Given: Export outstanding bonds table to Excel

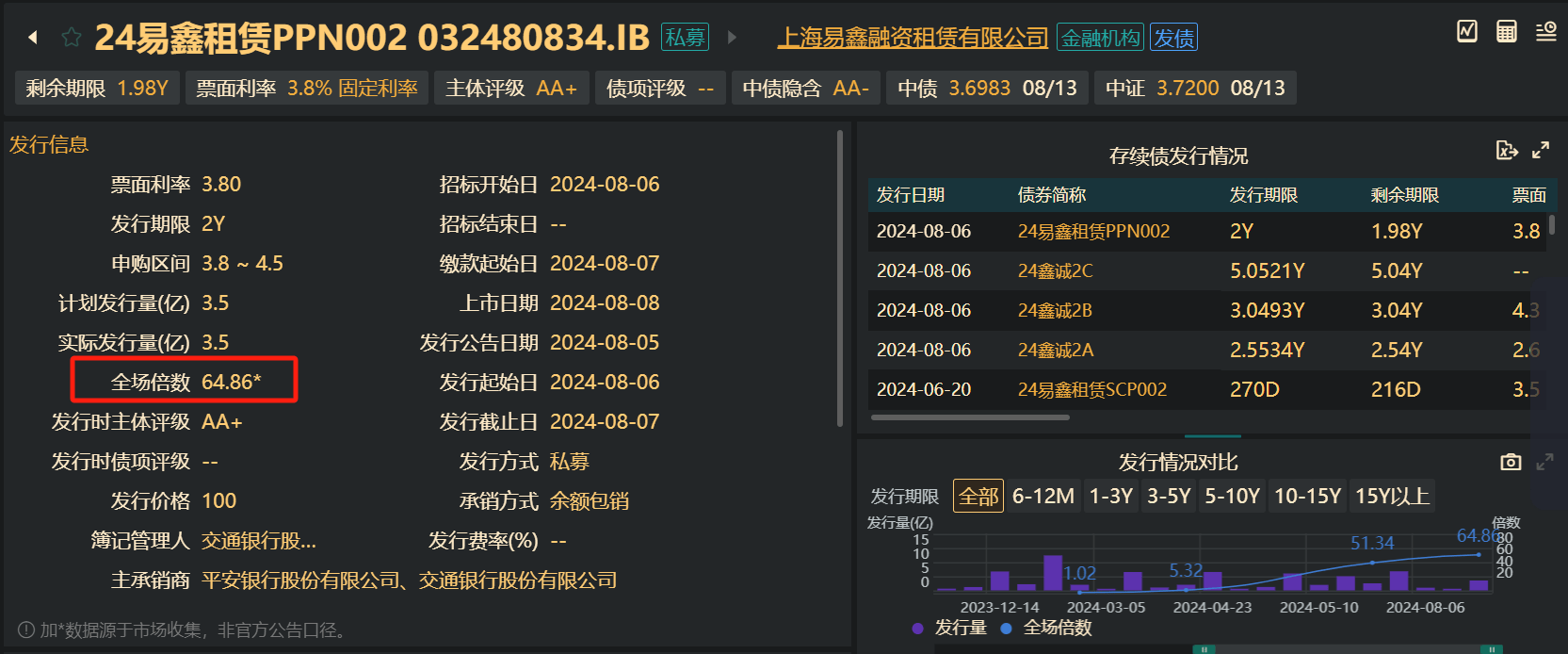Looking at the screenshot, I should pos(1506,150).
